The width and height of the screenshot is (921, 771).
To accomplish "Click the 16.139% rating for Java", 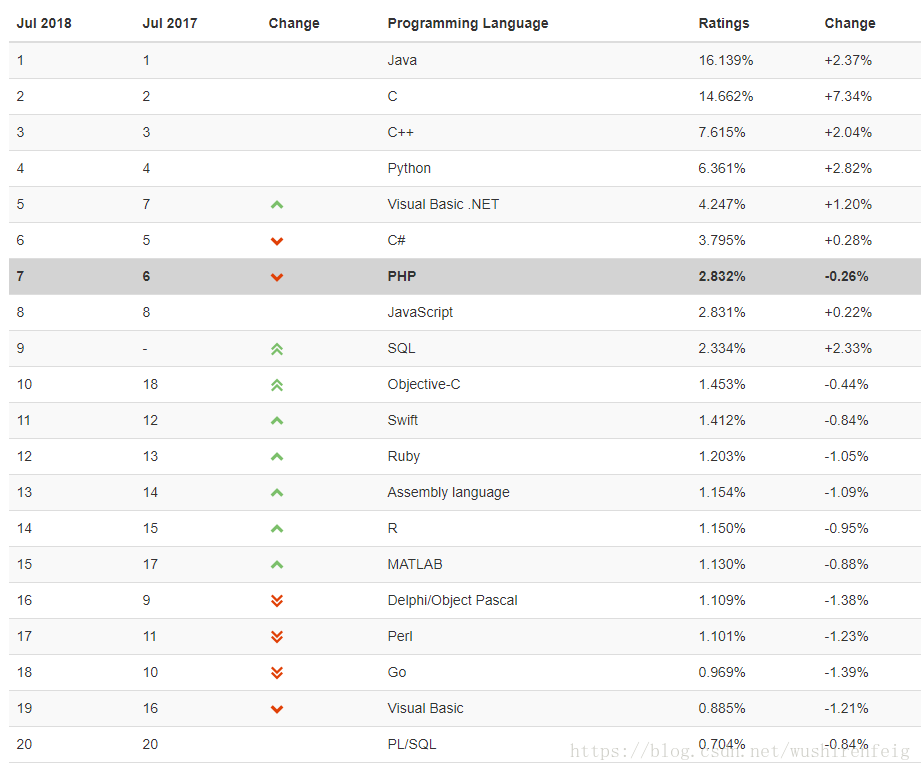I will tap(725, 60).
